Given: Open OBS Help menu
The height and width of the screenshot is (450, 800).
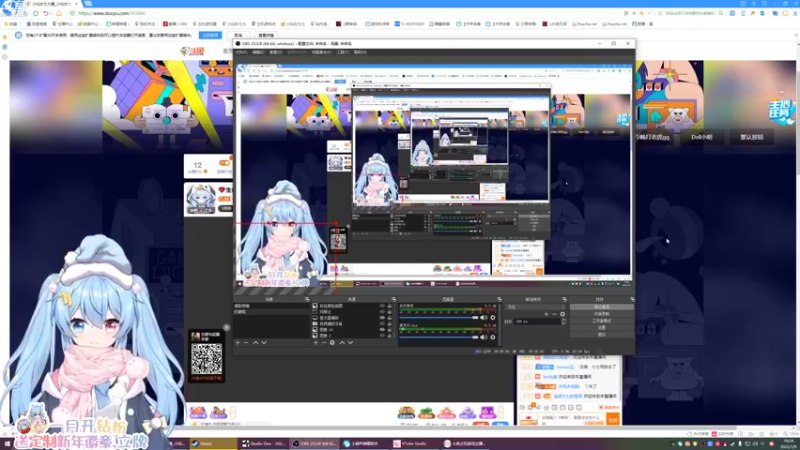Looking at the screenshot, I should pos(360,52).
